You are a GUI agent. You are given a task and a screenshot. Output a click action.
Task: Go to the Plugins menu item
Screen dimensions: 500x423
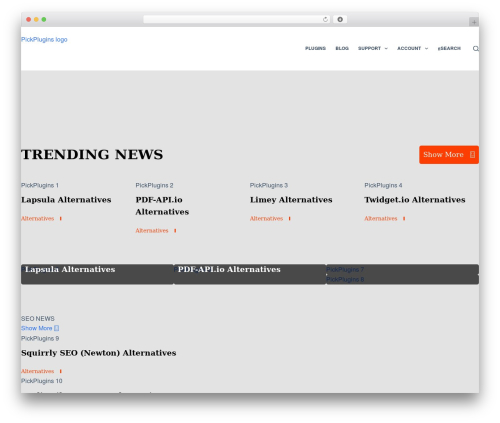tap(315, 49)
